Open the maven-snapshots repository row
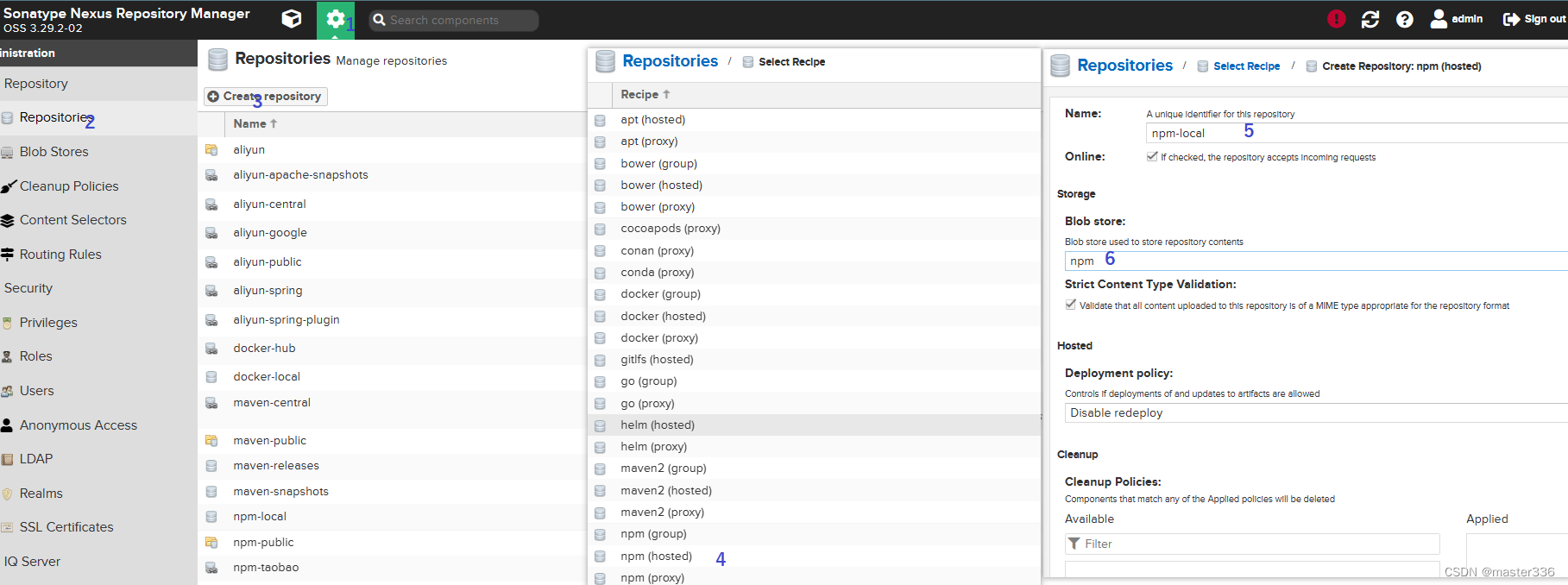The image size is (1568, 585). coord(392,492)
